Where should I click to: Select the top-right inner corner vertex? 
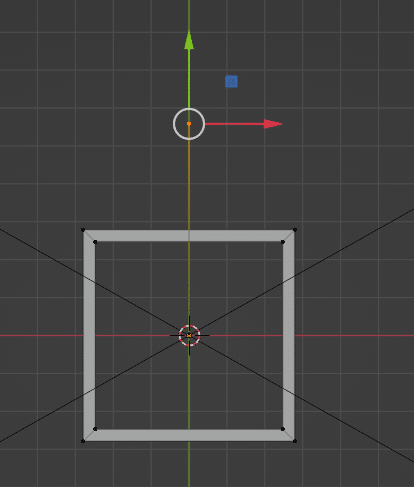coord(283,242)
